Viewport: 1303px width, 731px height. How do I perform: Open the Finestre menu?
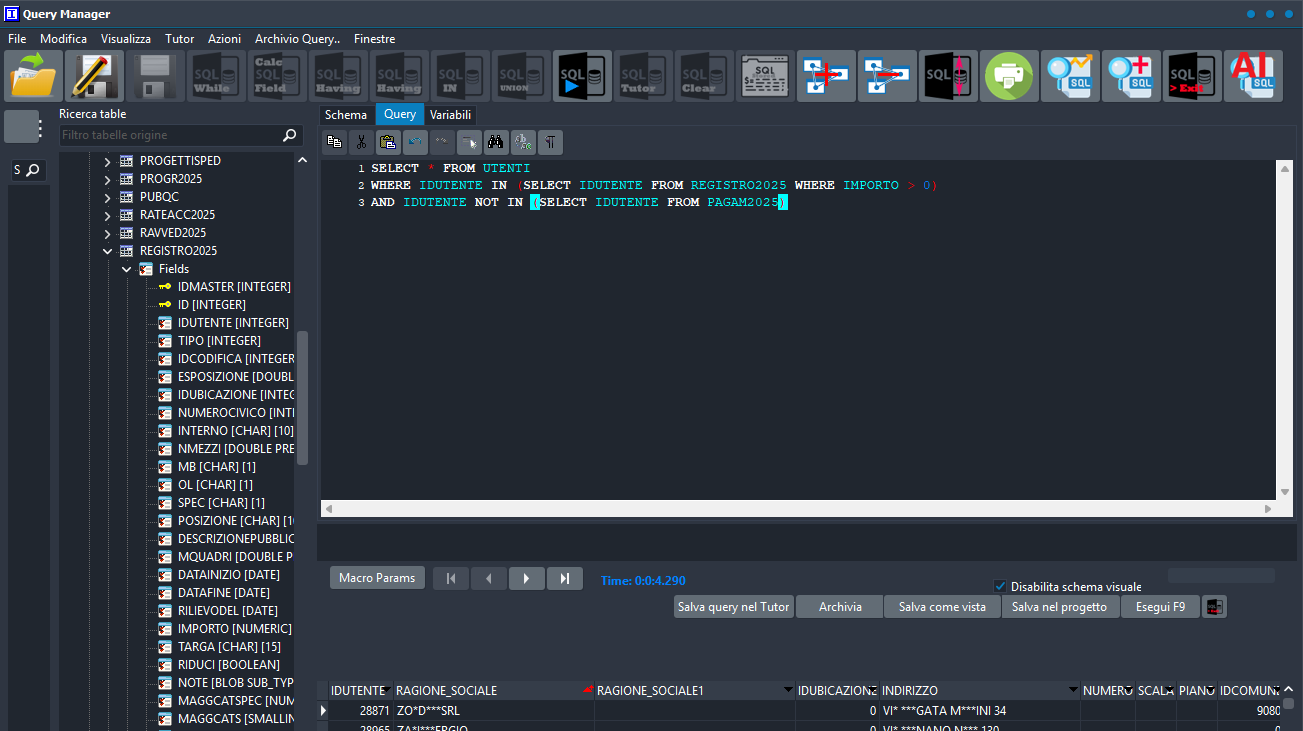click(375, 39)
